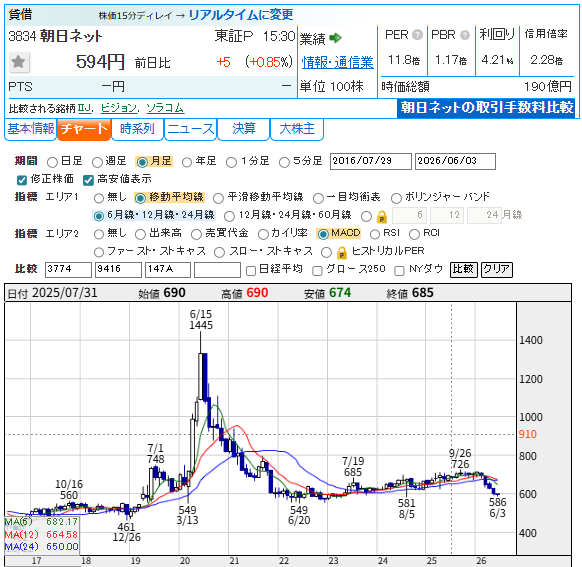The image size is (582, 567).
Task: Click the リアルタイムに変更 link
Action: tap(241, 15)
